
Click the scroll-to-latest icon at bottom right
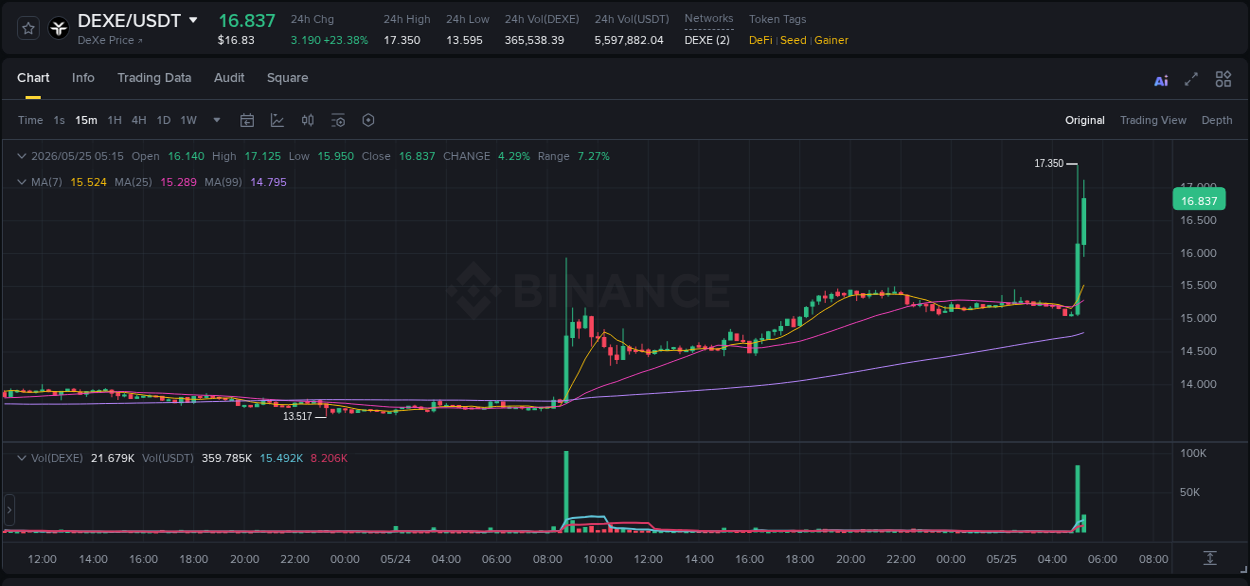tap(1210, 558)
